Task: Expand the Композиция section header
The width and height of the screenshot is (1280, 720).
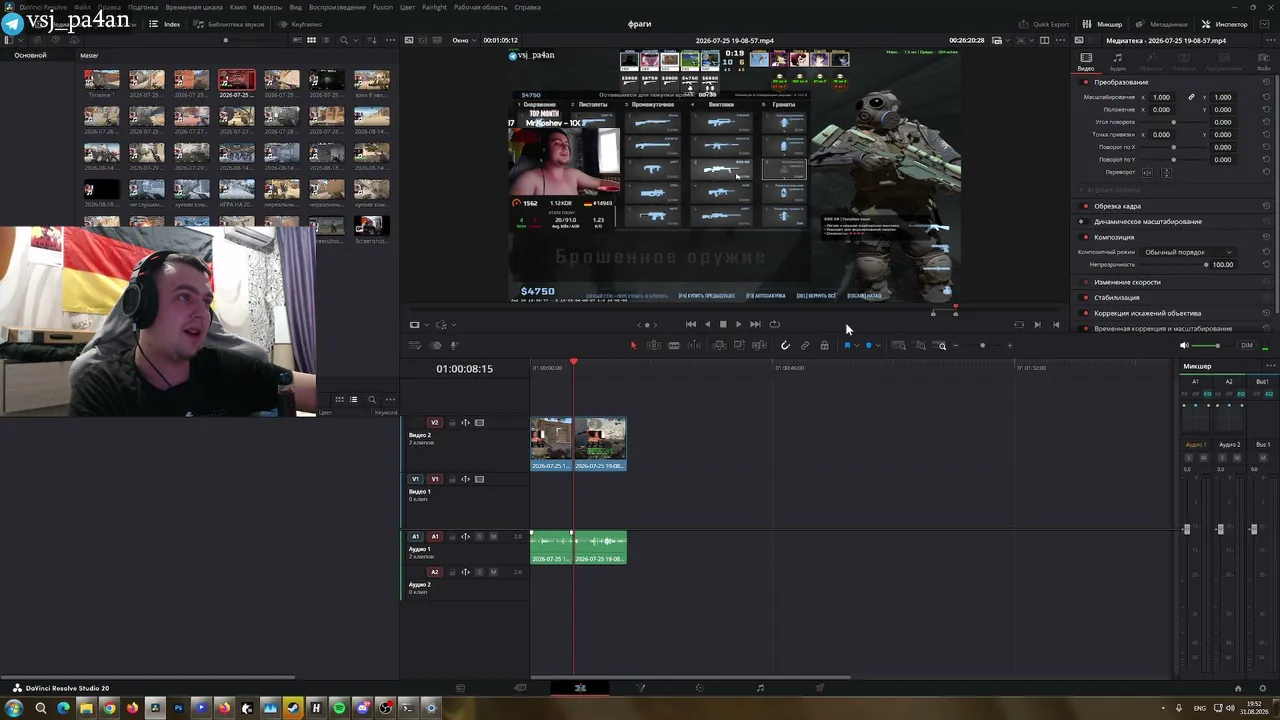Action: (x=1114, y=237)
